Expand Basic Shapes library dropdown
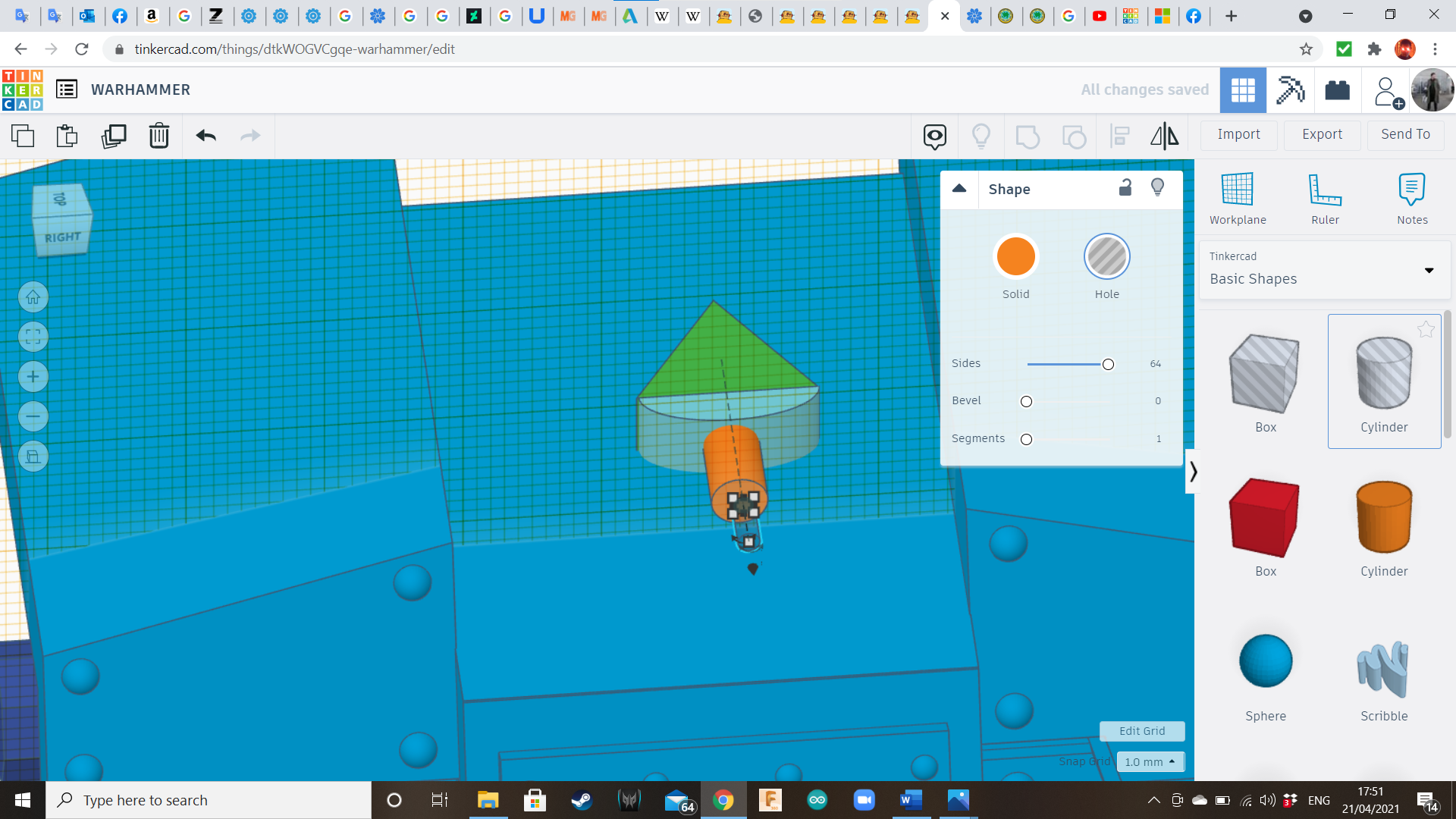1456x819 pixels. pos(1429,270)
